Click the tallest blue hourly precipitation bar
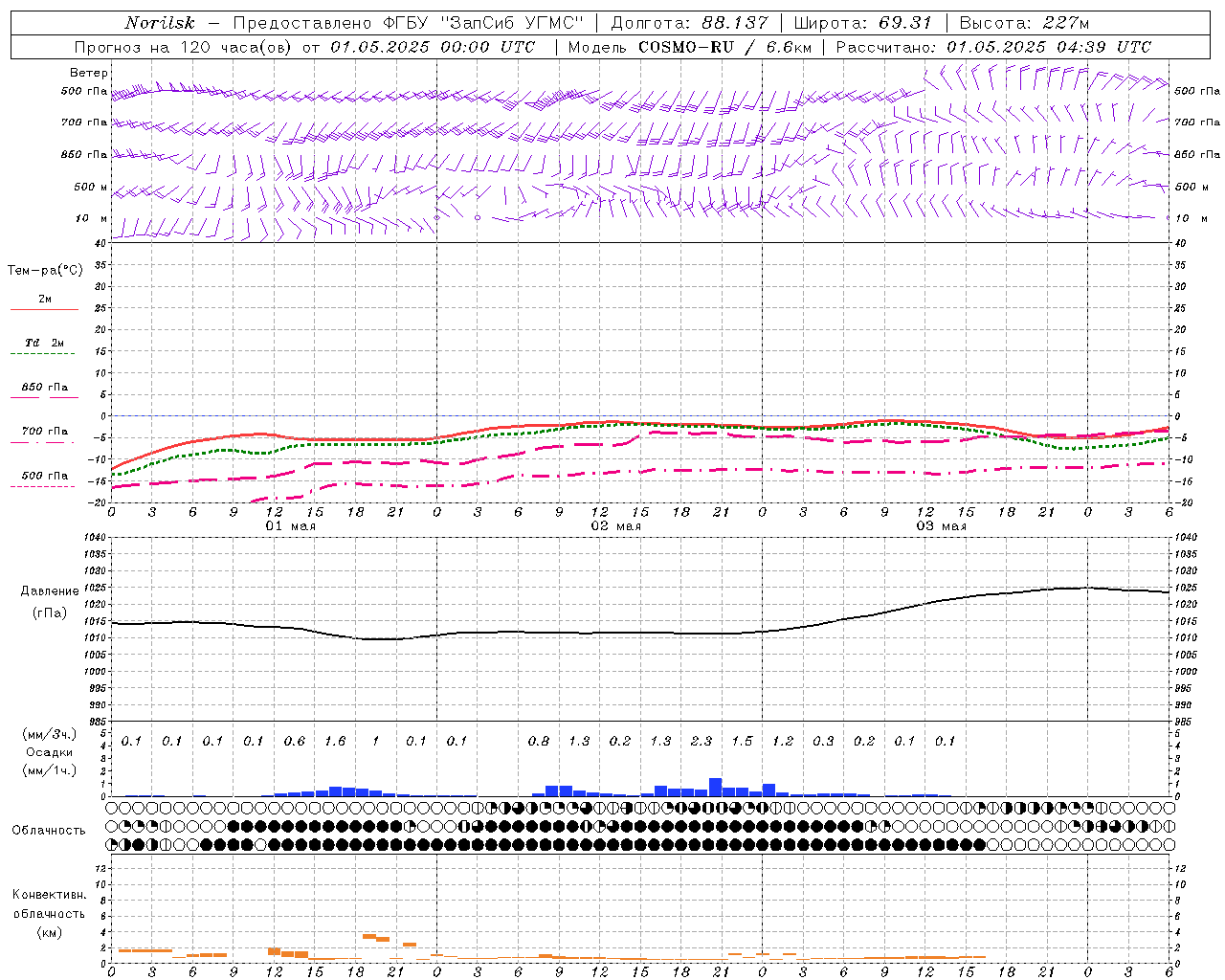1225x980 pixels. pyautogui.click(x=715, y=787)
